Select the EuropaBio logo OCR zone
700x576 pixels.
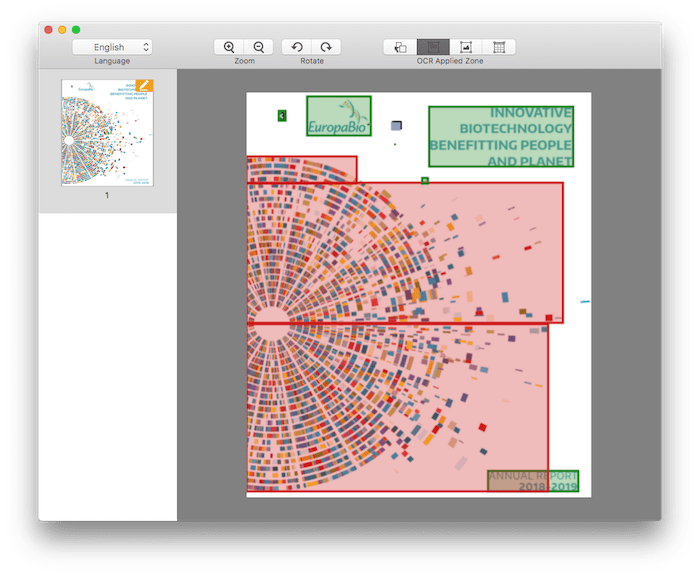(x=339, y=116)
